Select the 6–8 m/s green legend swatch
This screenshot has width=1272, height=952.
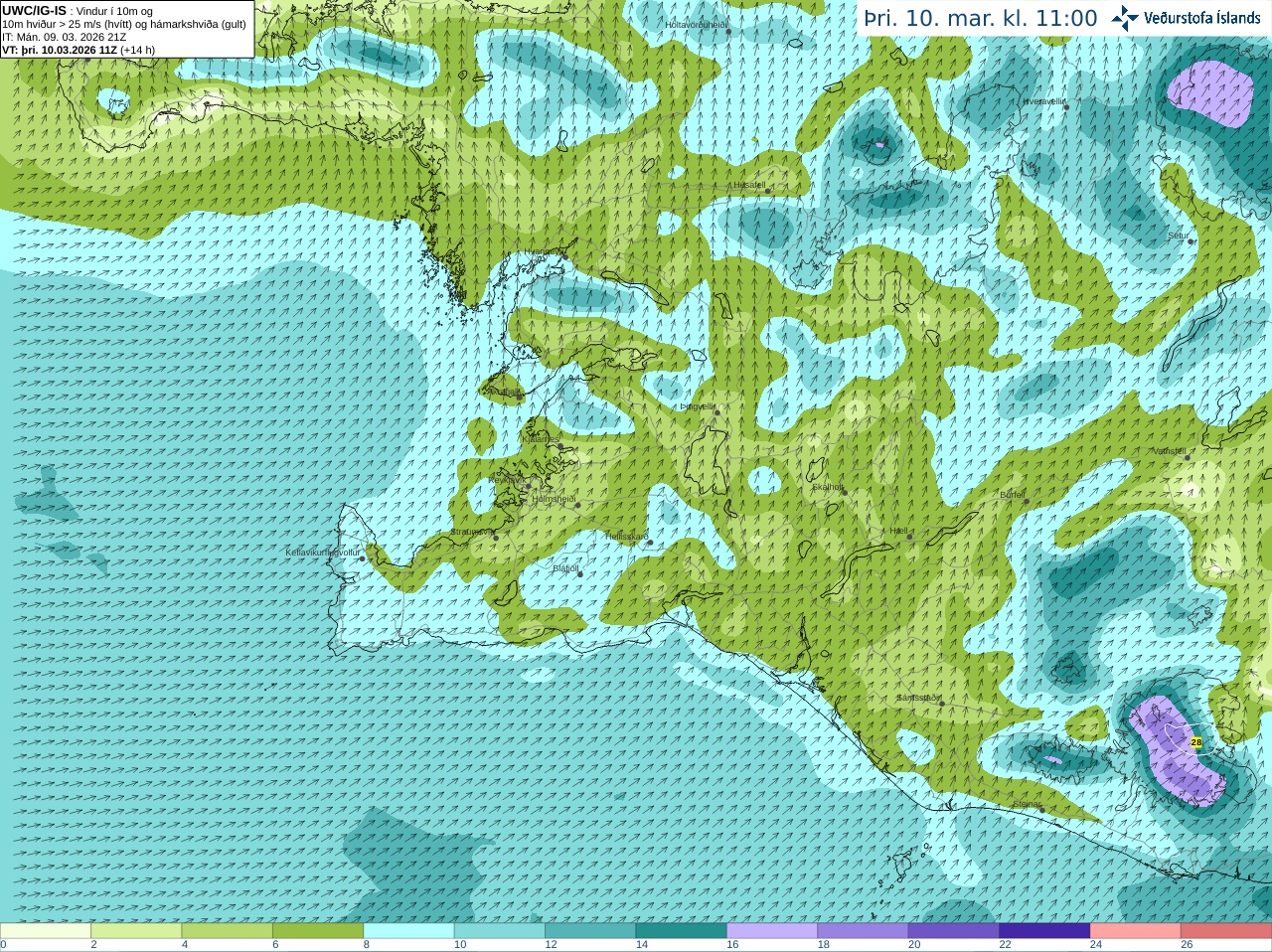click(318, 931)
